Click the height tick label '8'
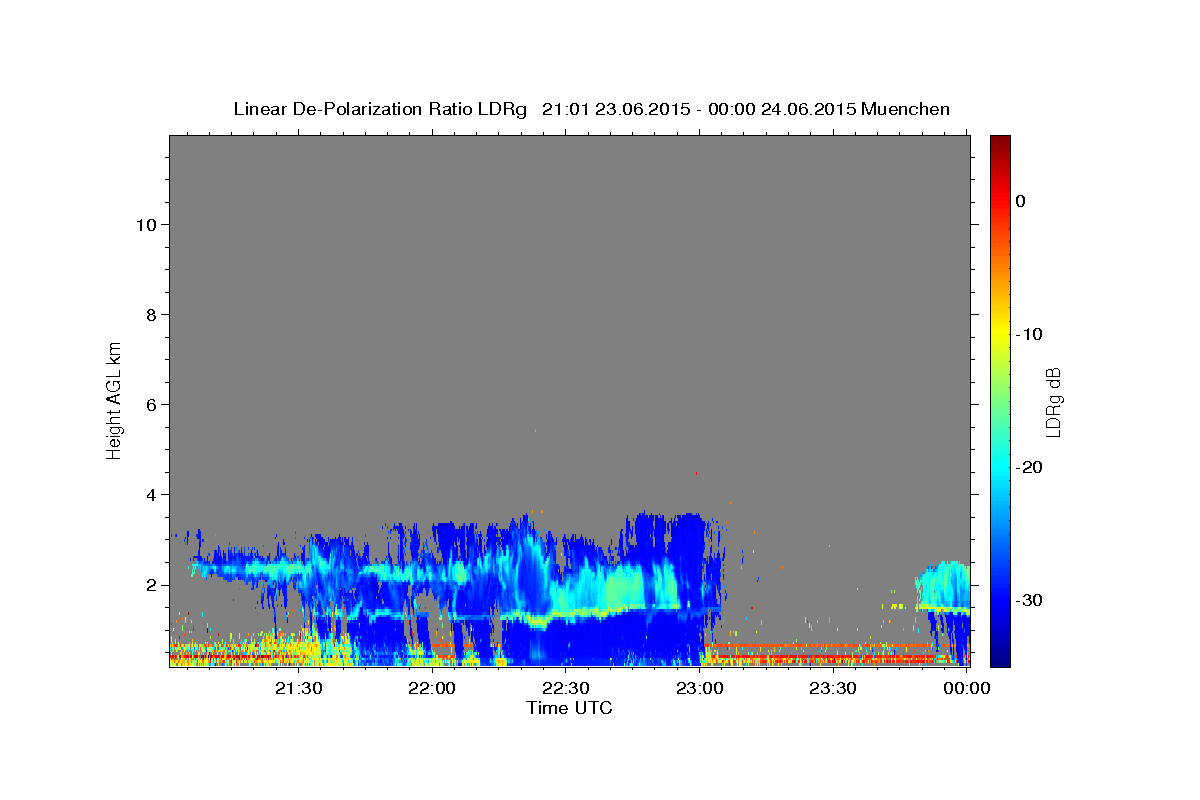1200x800 pixels. [151, 314]
